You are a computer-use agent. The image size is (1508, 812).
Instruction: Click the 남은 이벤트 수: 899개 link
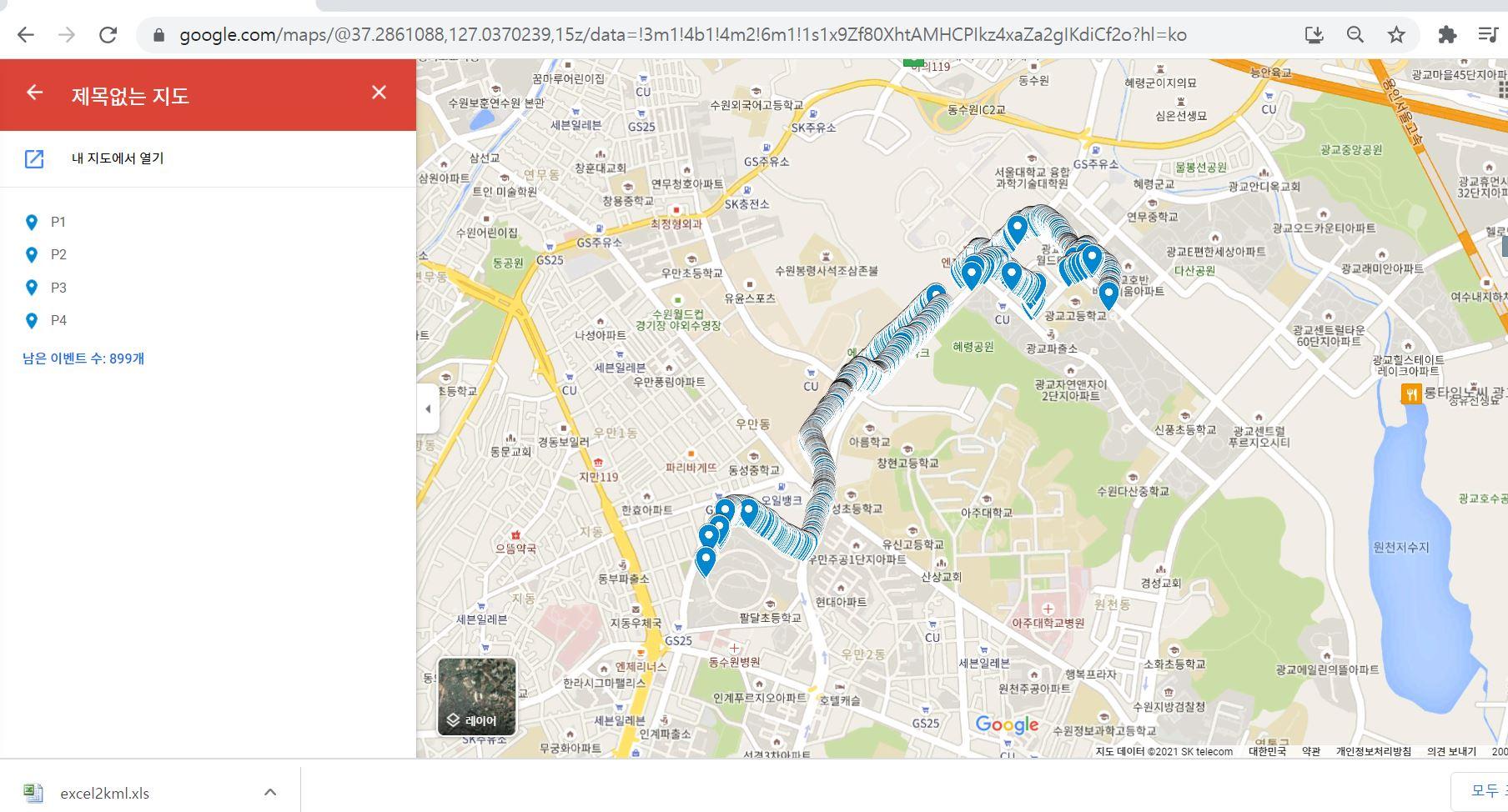tap(83, 358)
